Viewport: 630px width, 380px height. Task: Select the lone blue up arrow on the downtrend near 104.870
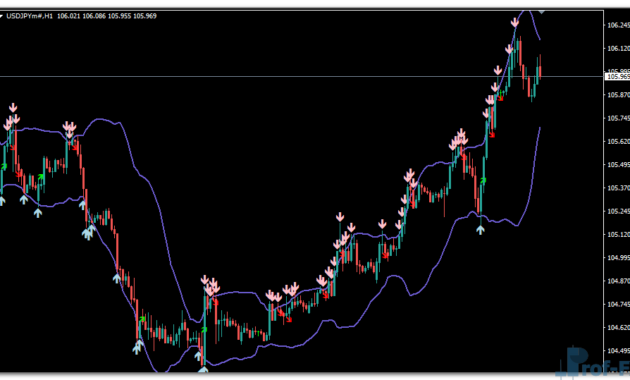(117, 278)
